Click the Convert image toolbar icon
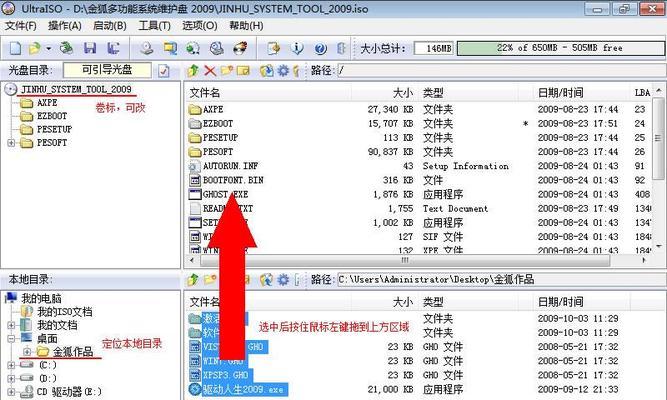 click(193, 49)
